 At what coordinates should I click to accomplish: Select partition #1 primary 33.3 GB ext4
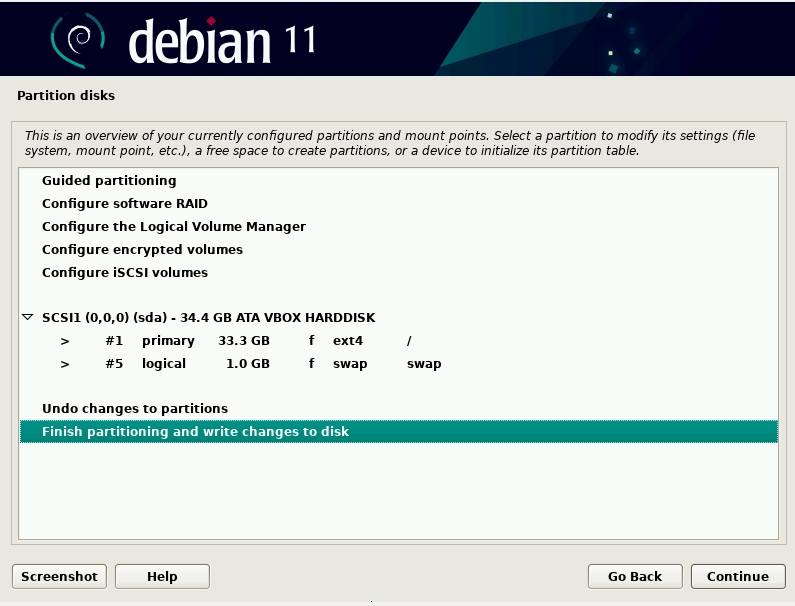[x=399, y=340]
